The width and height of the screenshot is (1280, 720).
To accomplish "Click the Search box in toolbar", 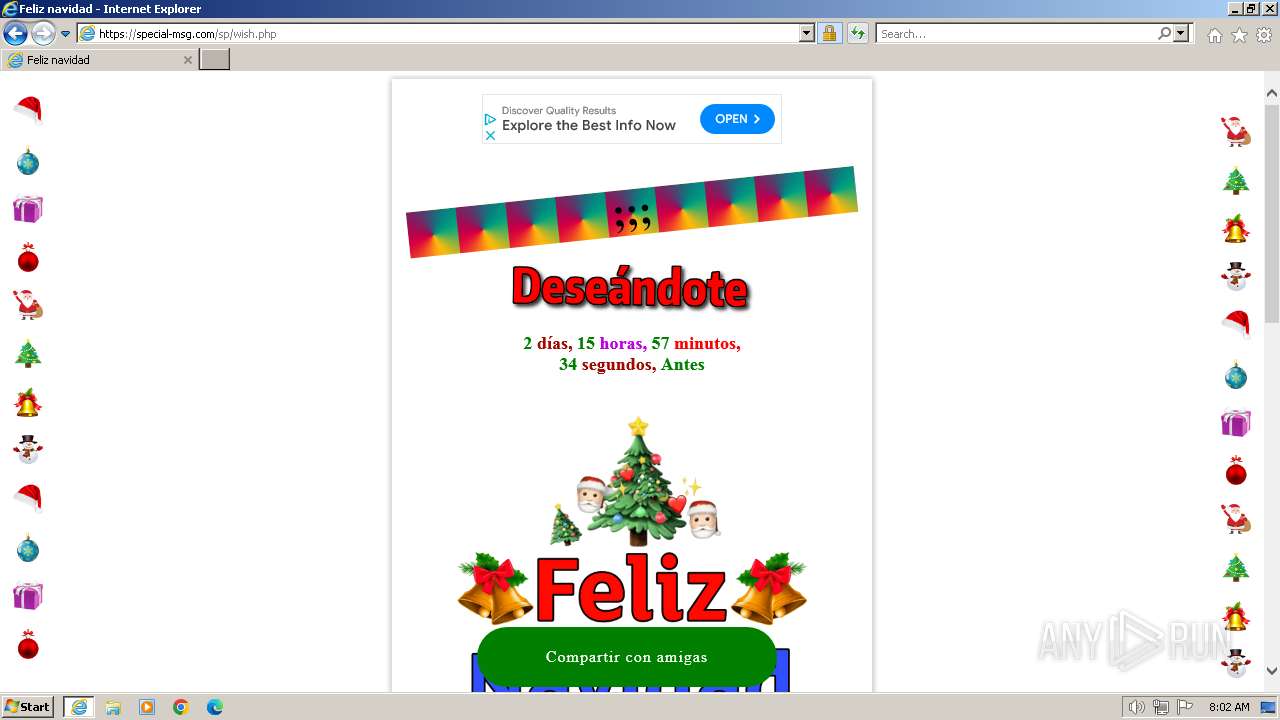I will pyautogui.click(x=1016, y=33).
